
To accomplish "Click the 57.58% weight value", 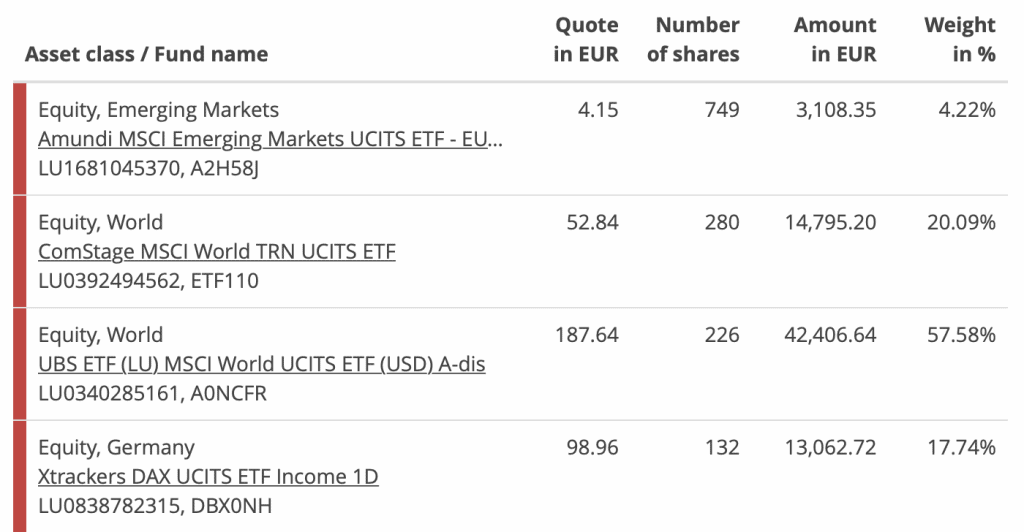I will pos(961,335).
